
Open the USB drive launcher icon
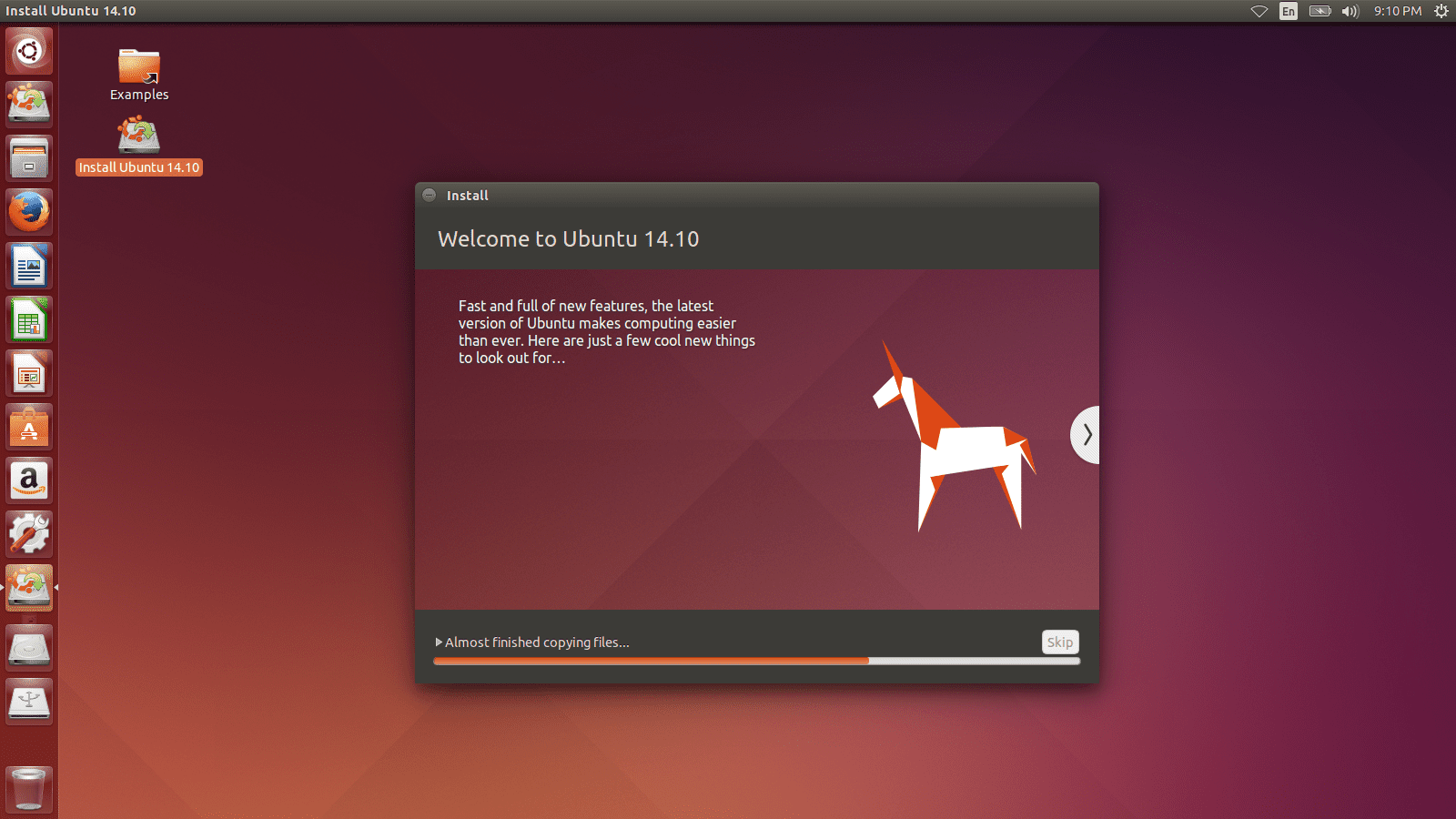point(29,702)
